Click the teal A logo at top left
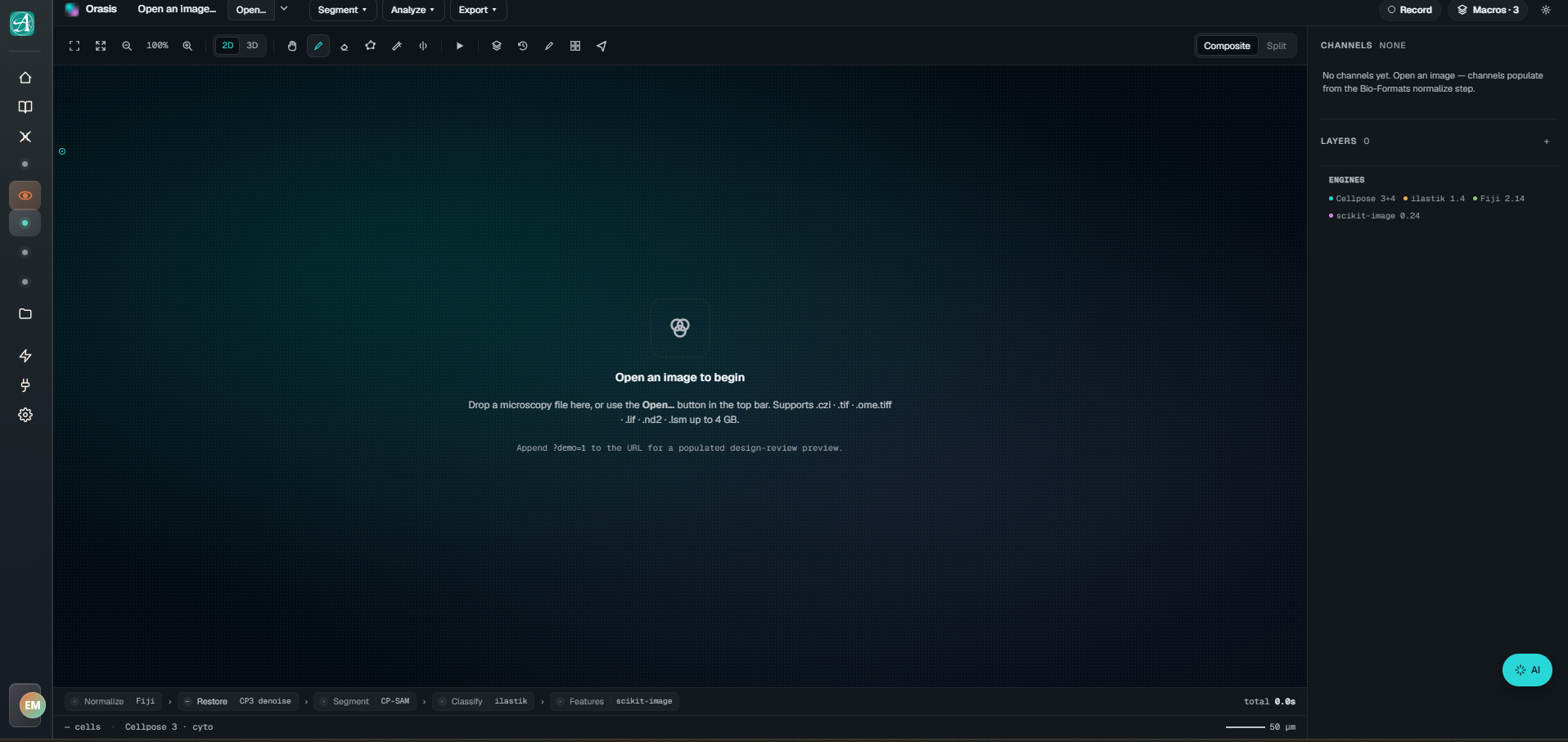The image size is (1568, 742). 22,24
